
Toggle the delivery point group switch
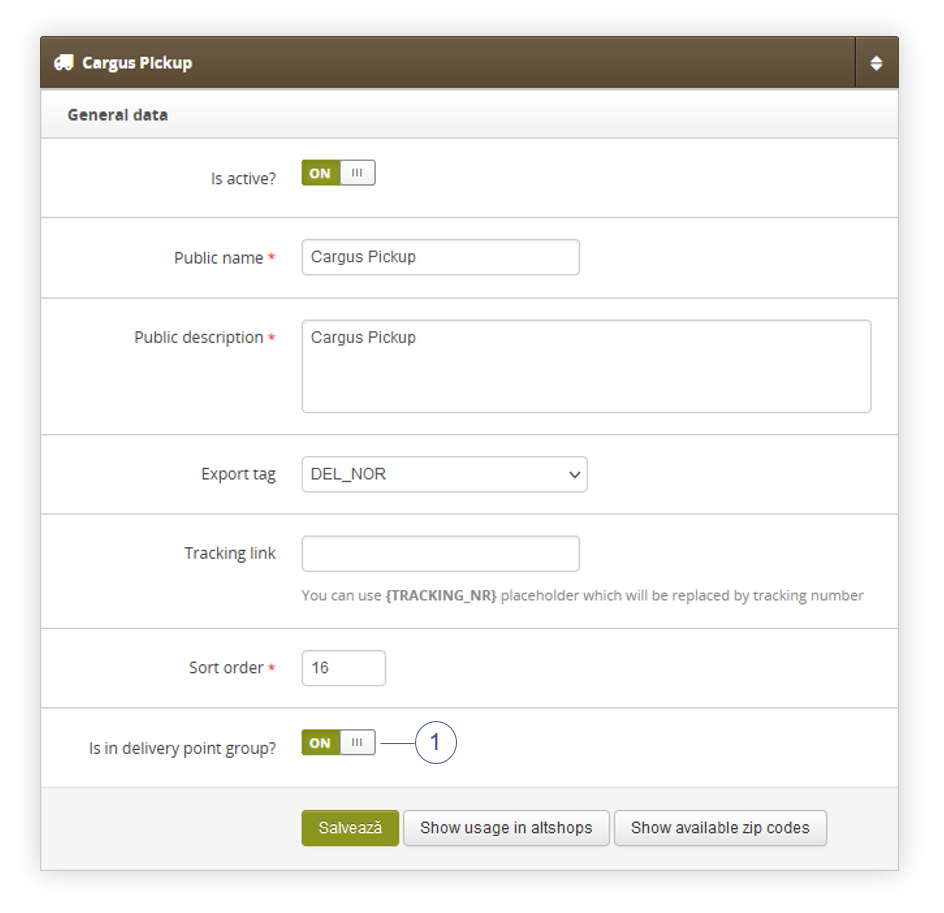(338, 743)
